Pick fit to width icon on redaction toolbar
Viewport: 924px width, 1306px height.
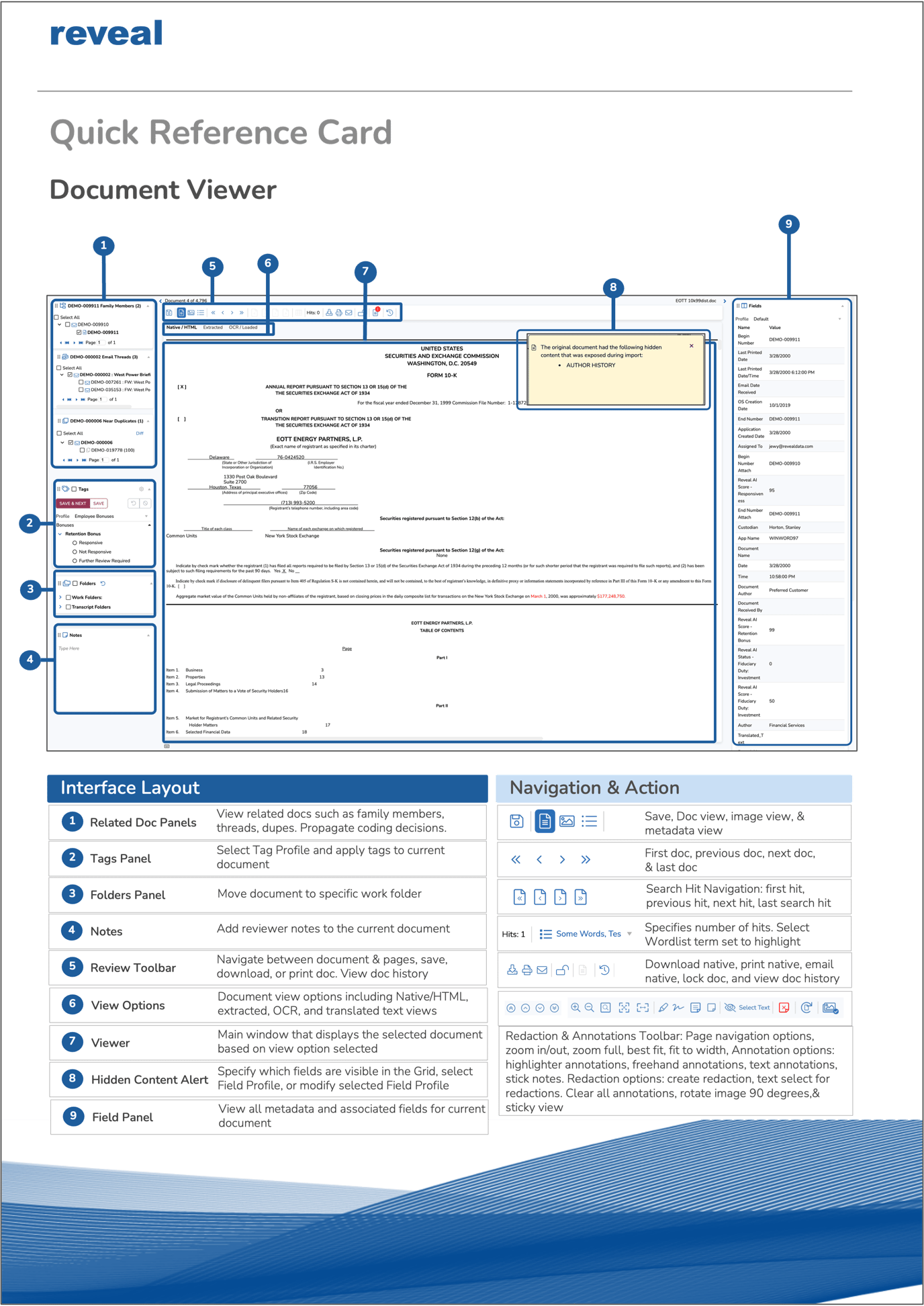643,1007
